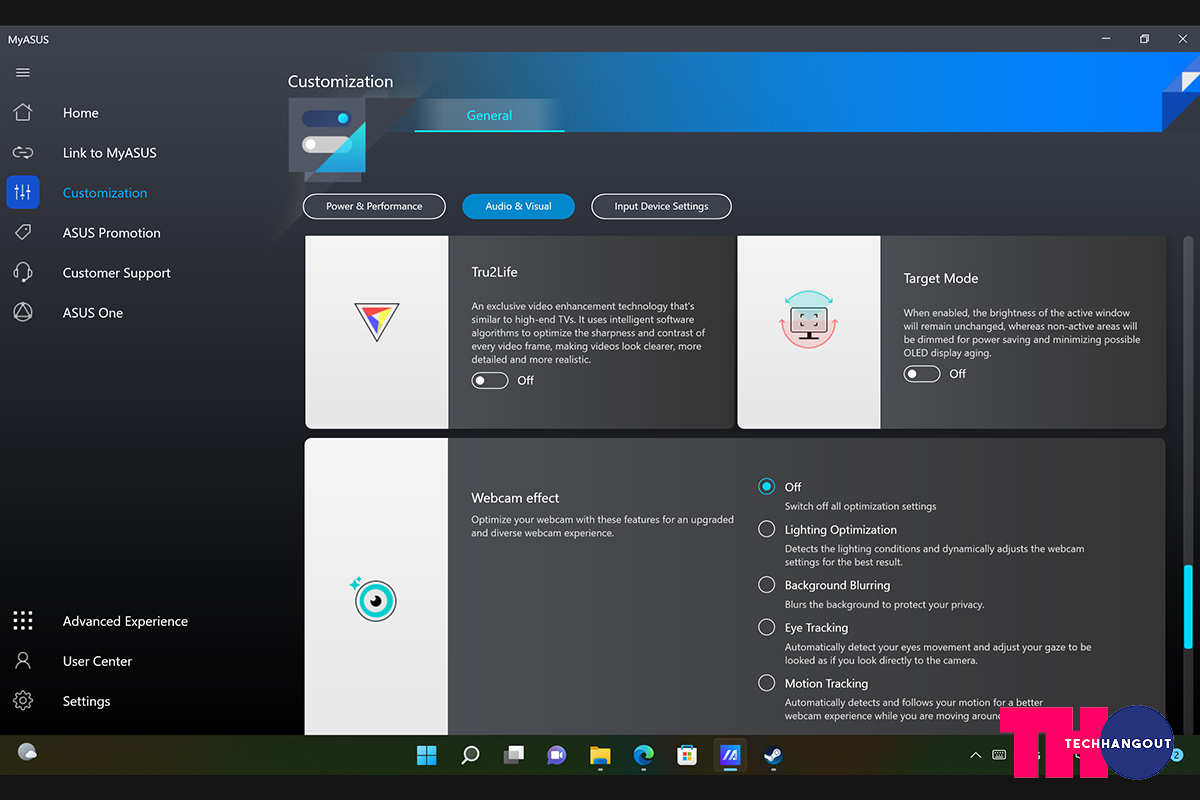Show hidden system tray icons

click(976, 755)
